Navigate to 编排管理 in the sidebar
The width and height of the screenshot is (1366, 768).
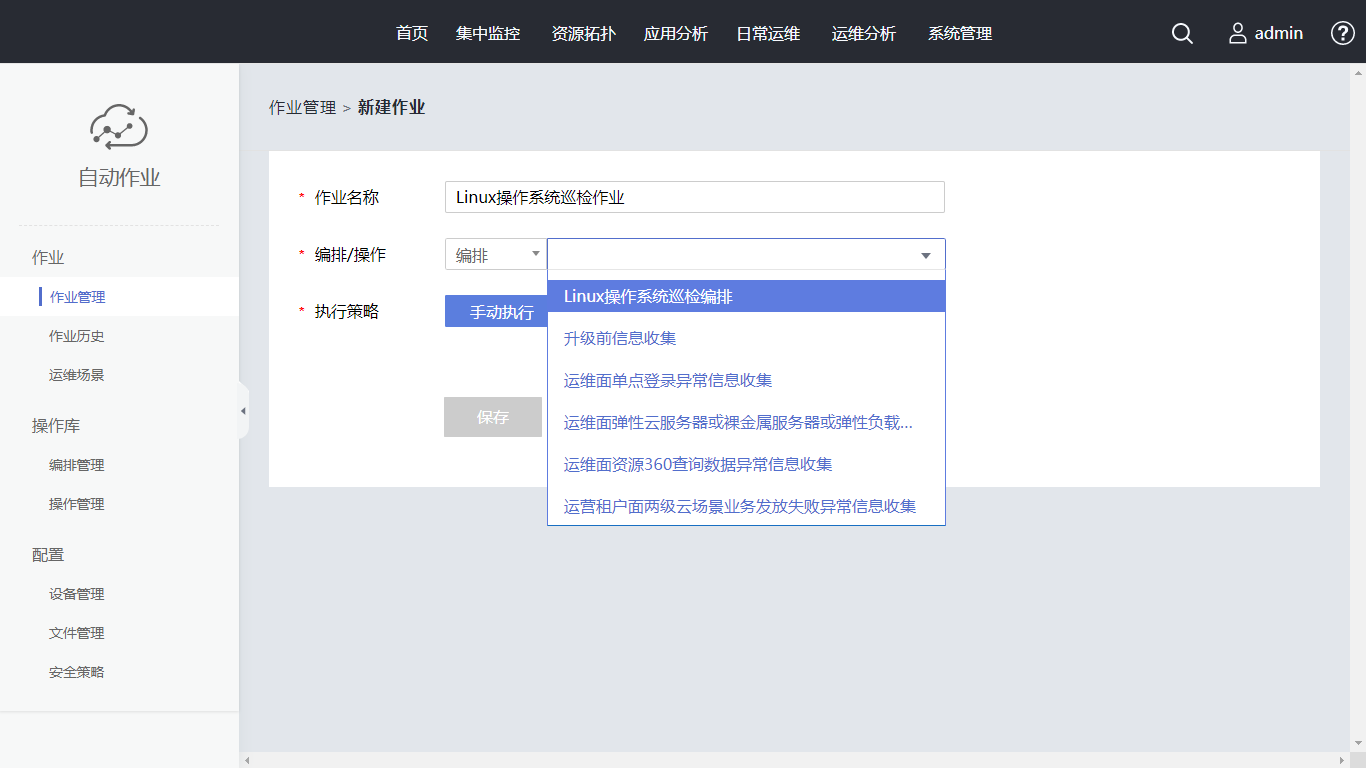pos(77,465)
